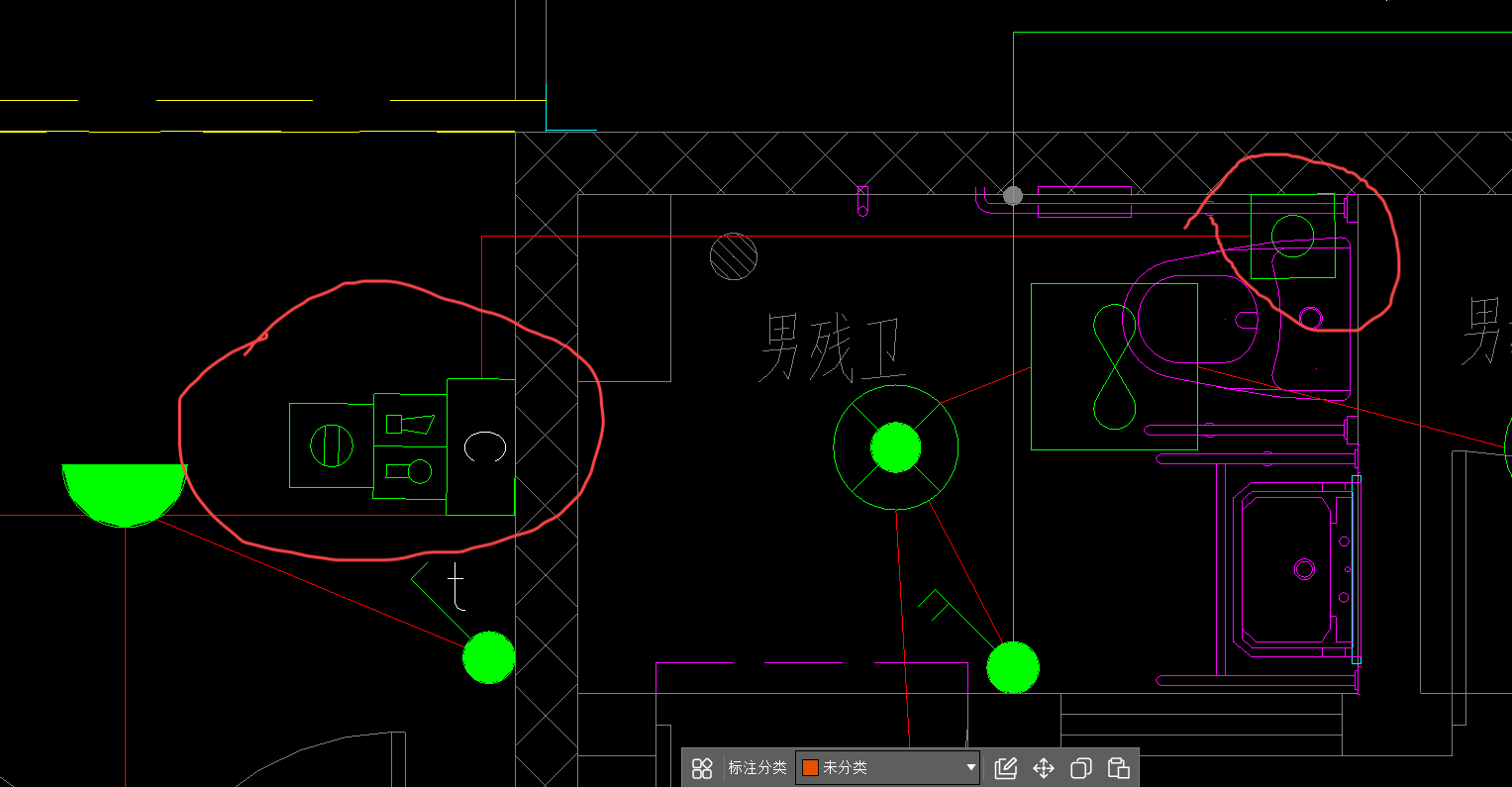
Task: Select the 男残卫 room label text
Action: (832, 348)
